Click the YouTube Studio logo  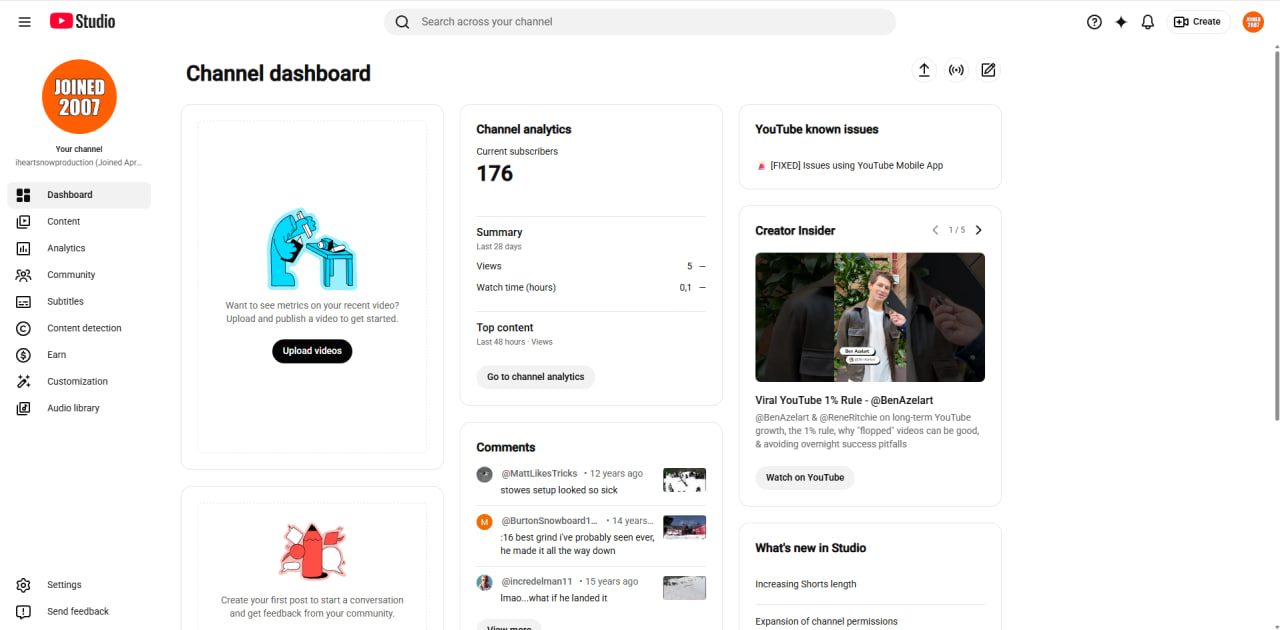(x=82, y=21)
